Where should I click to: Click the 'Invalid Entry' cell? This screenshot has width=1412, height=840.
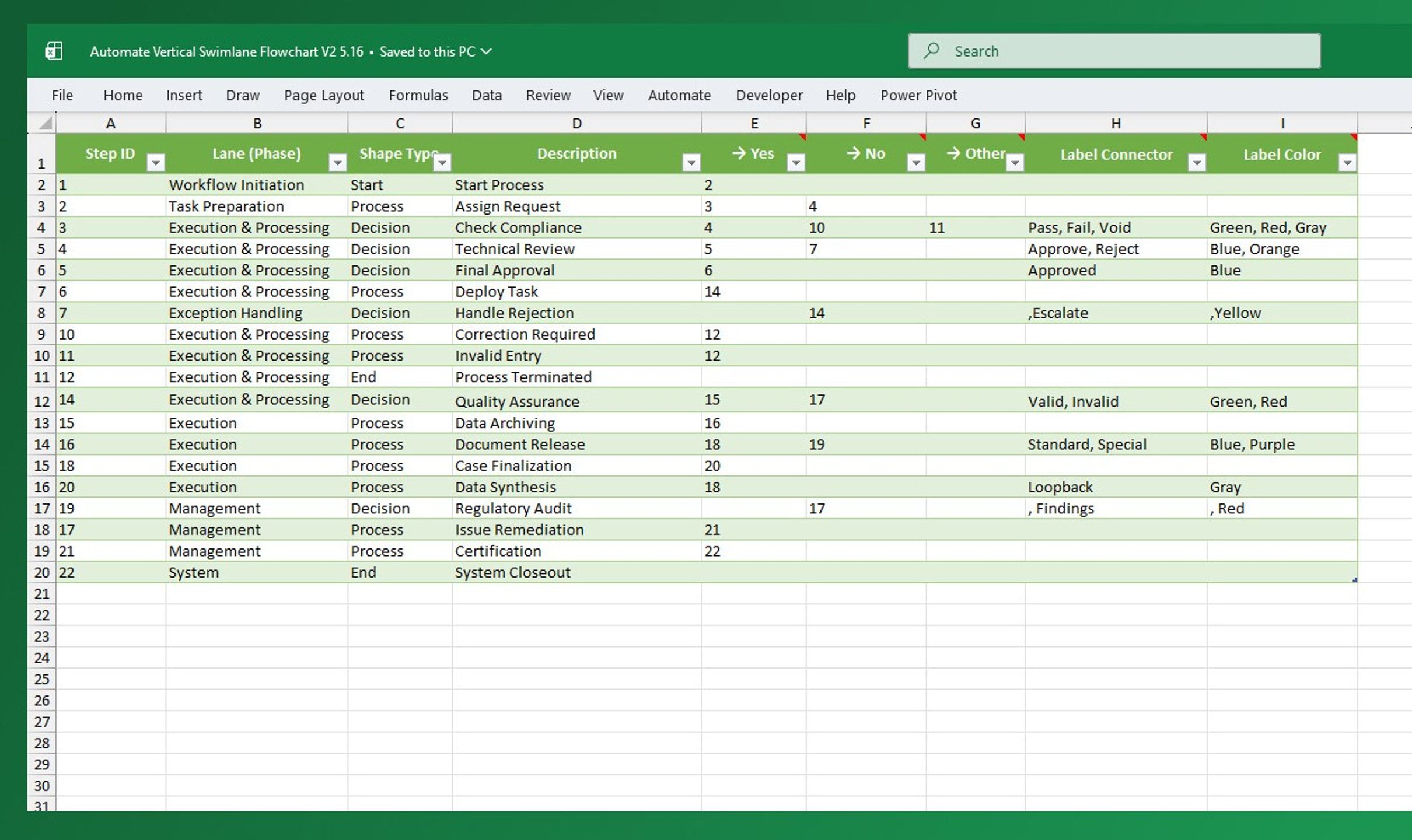[x=577, y=356]
